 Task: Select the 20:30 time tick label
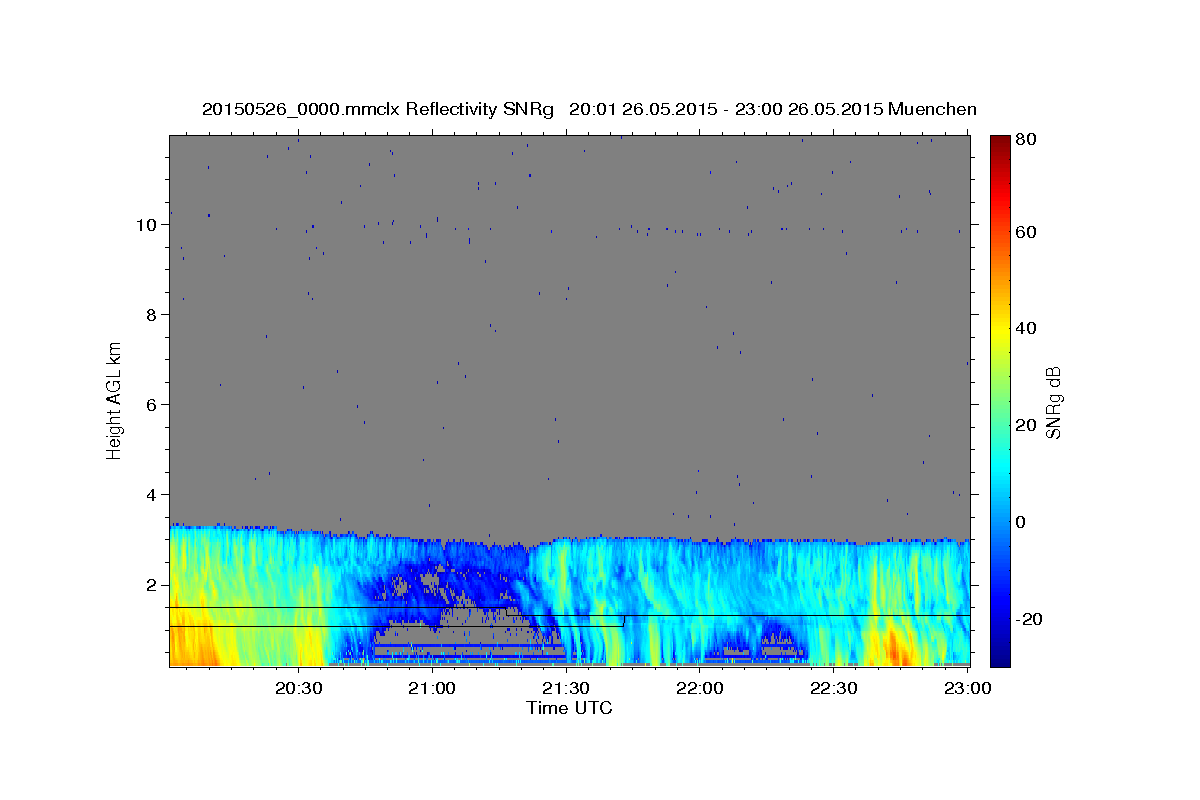(299, 688)
